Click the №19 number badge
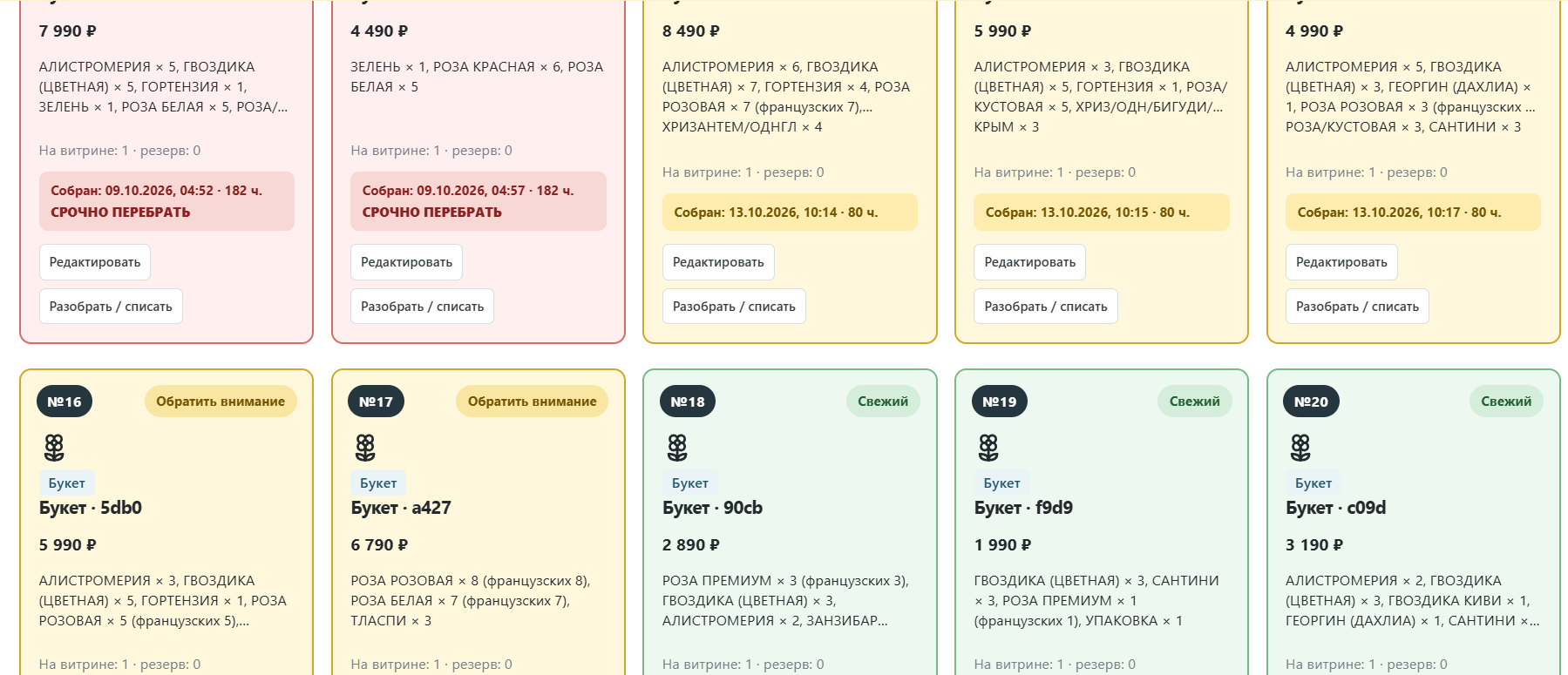The height and width of the screenshot is (675, 1568). 999,402
